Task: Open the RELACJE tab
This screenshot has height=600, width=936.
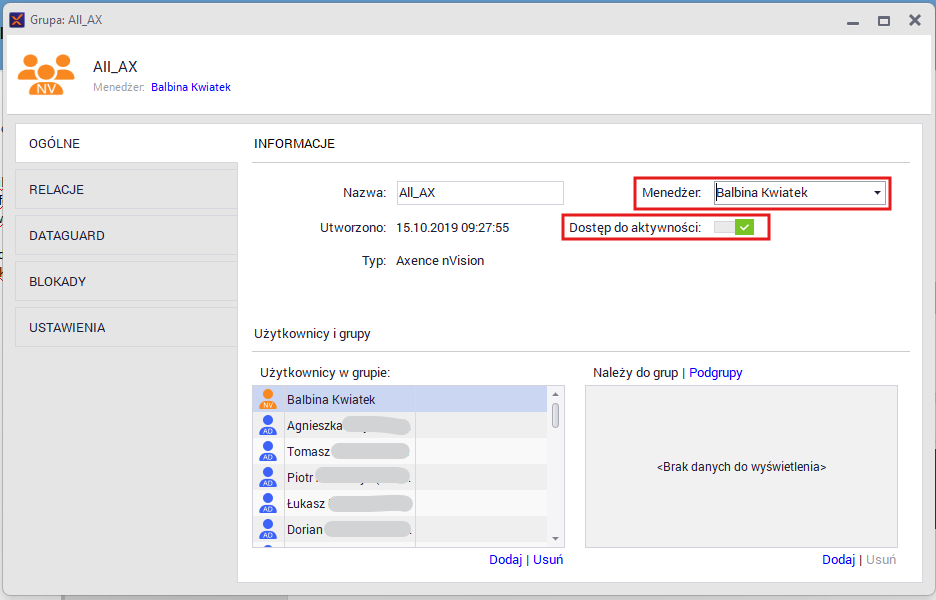Action: [126, 190]
